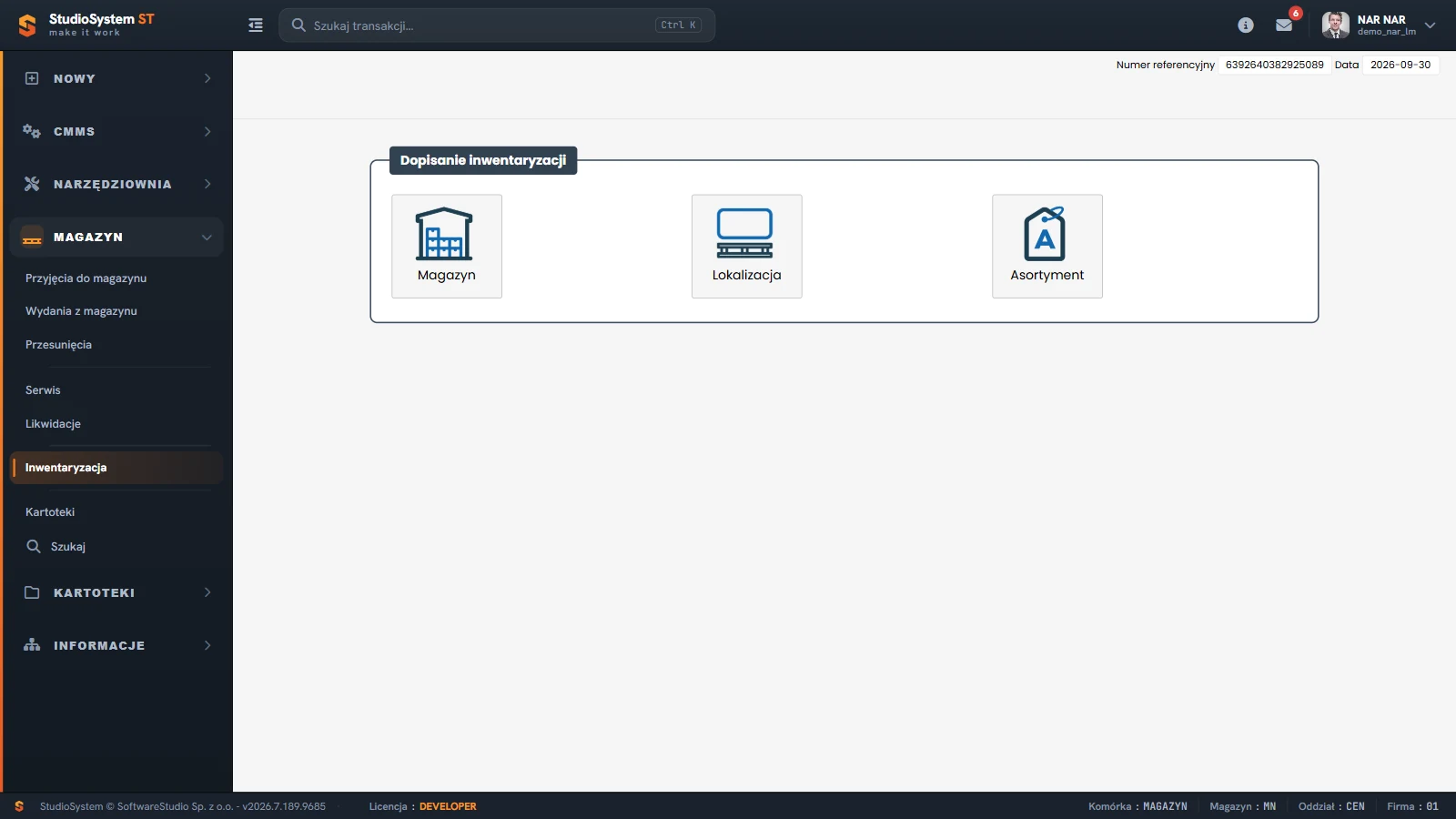Click the INFORMACJE hierarchy icon
The image size is (1456, 819).
32,645
